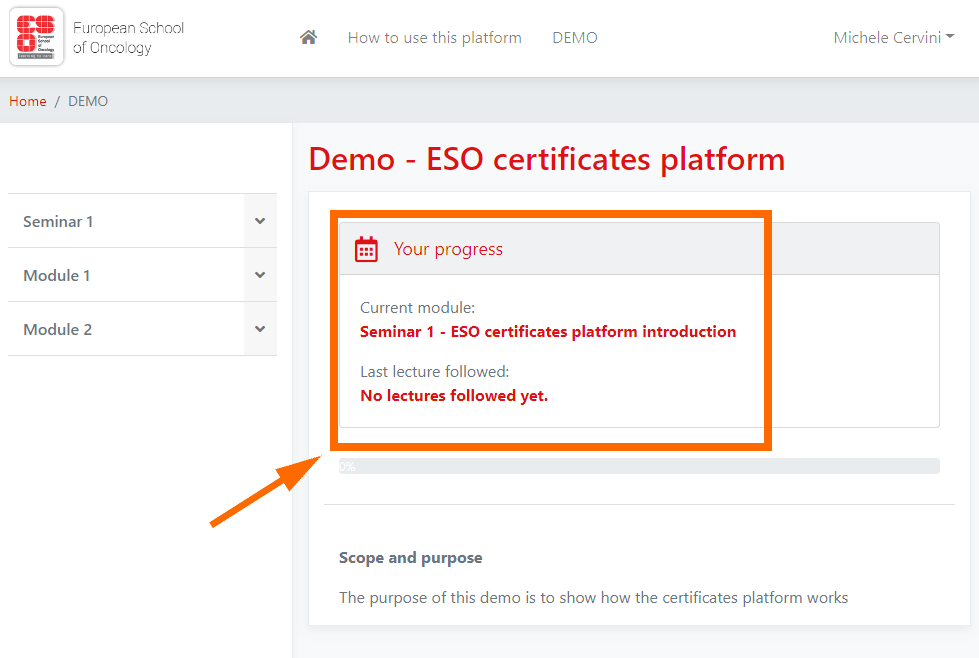Select Module 1 in the sidebar
This screenshot has height=658, width=979.
pyautogui.click(x=57, y=275)
